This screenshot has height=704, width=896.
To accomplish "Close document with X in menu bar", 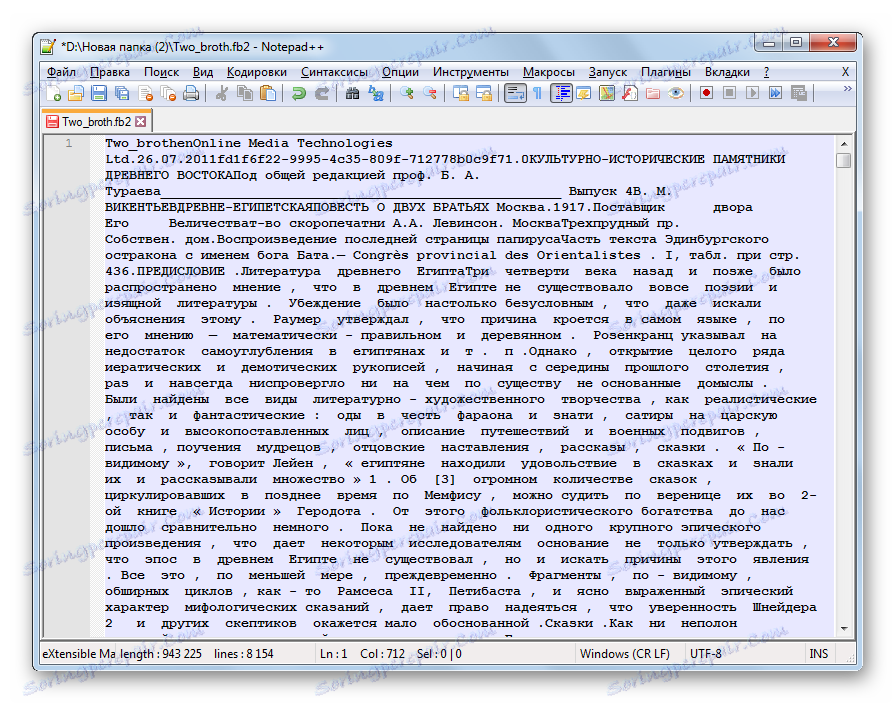I will click(x=845, y=72).
